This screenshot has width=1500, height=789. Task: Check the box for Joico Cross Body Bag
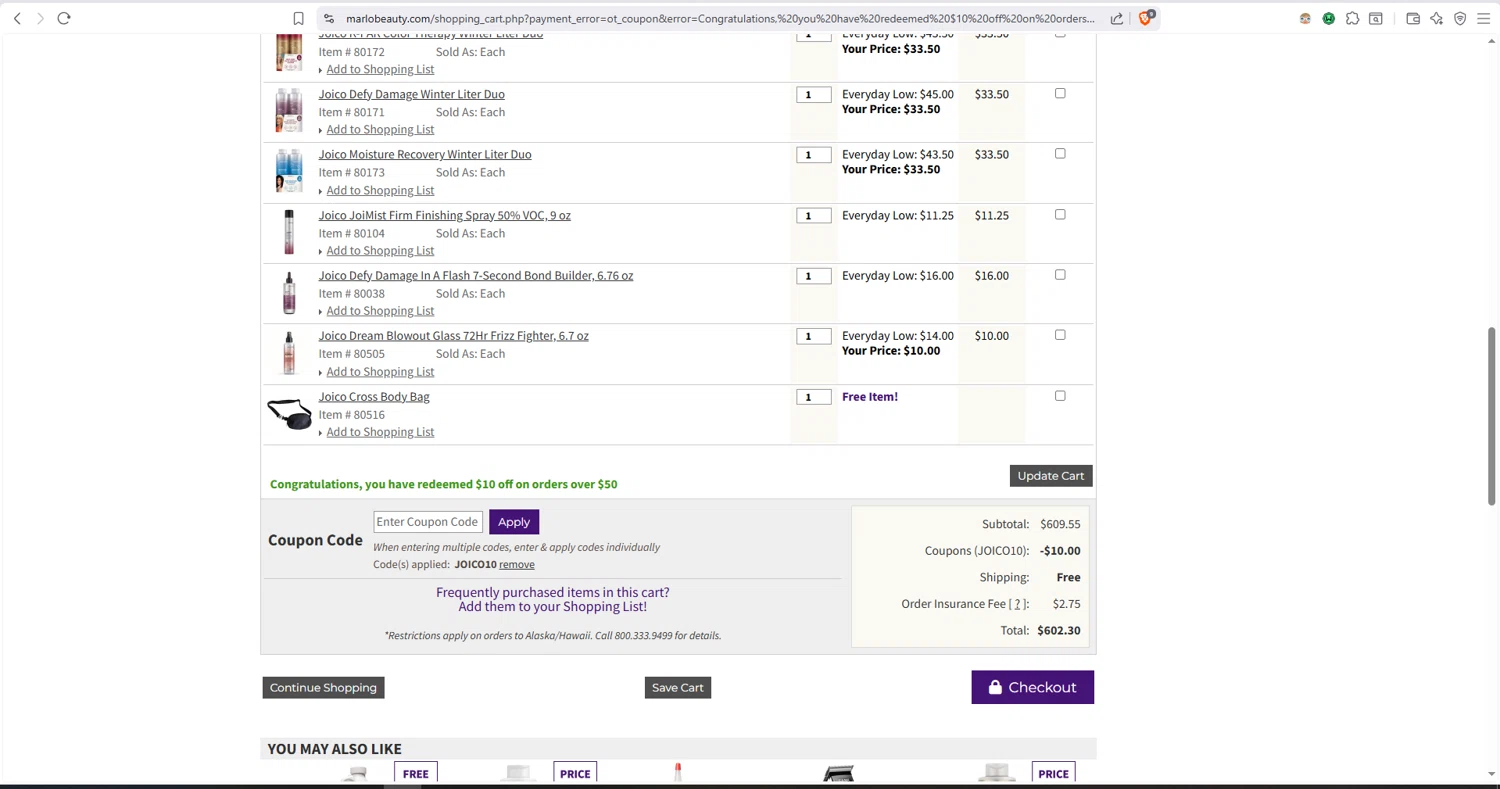[x=1060, y=395]
